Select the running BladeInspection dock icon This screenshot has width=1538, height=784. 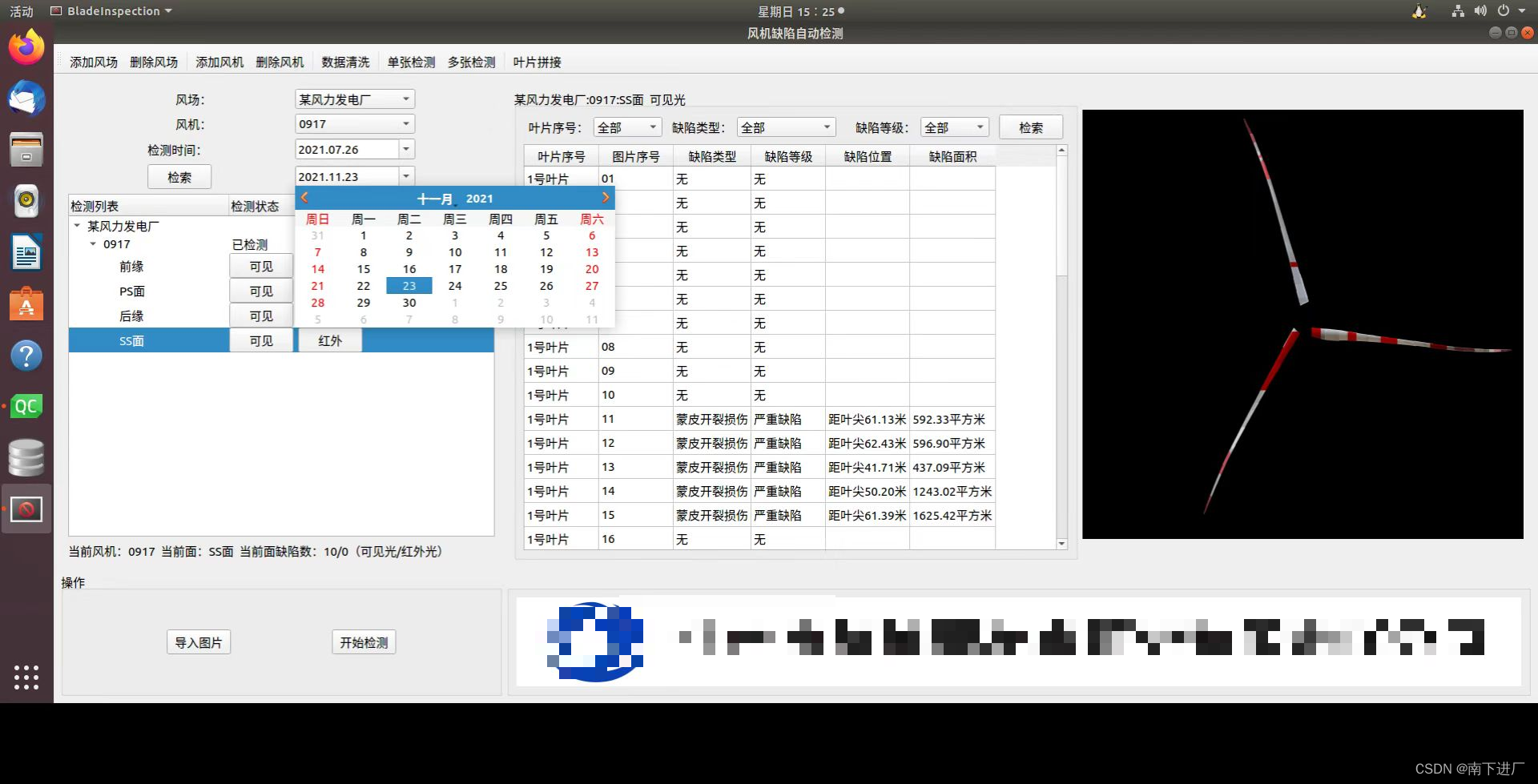pyautogui.click(x=26, y=509)
